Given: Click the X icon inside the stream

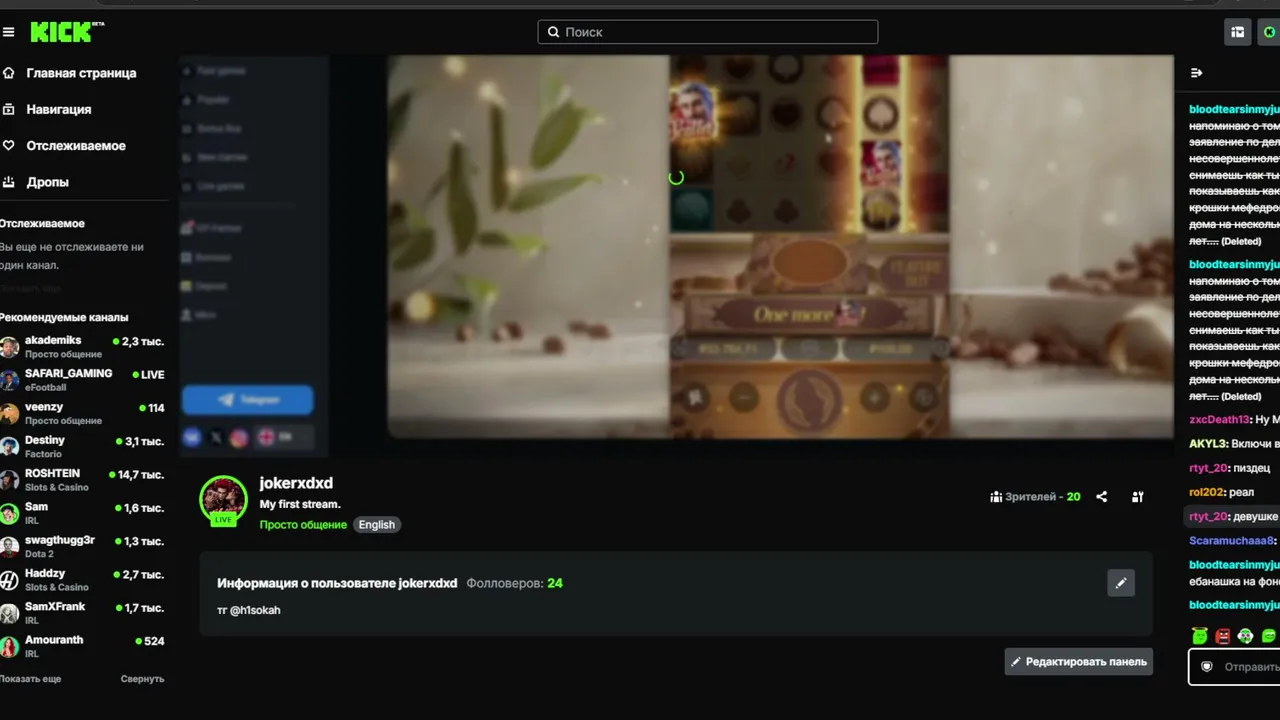Looking at the screenshot, I should [216, 438].
